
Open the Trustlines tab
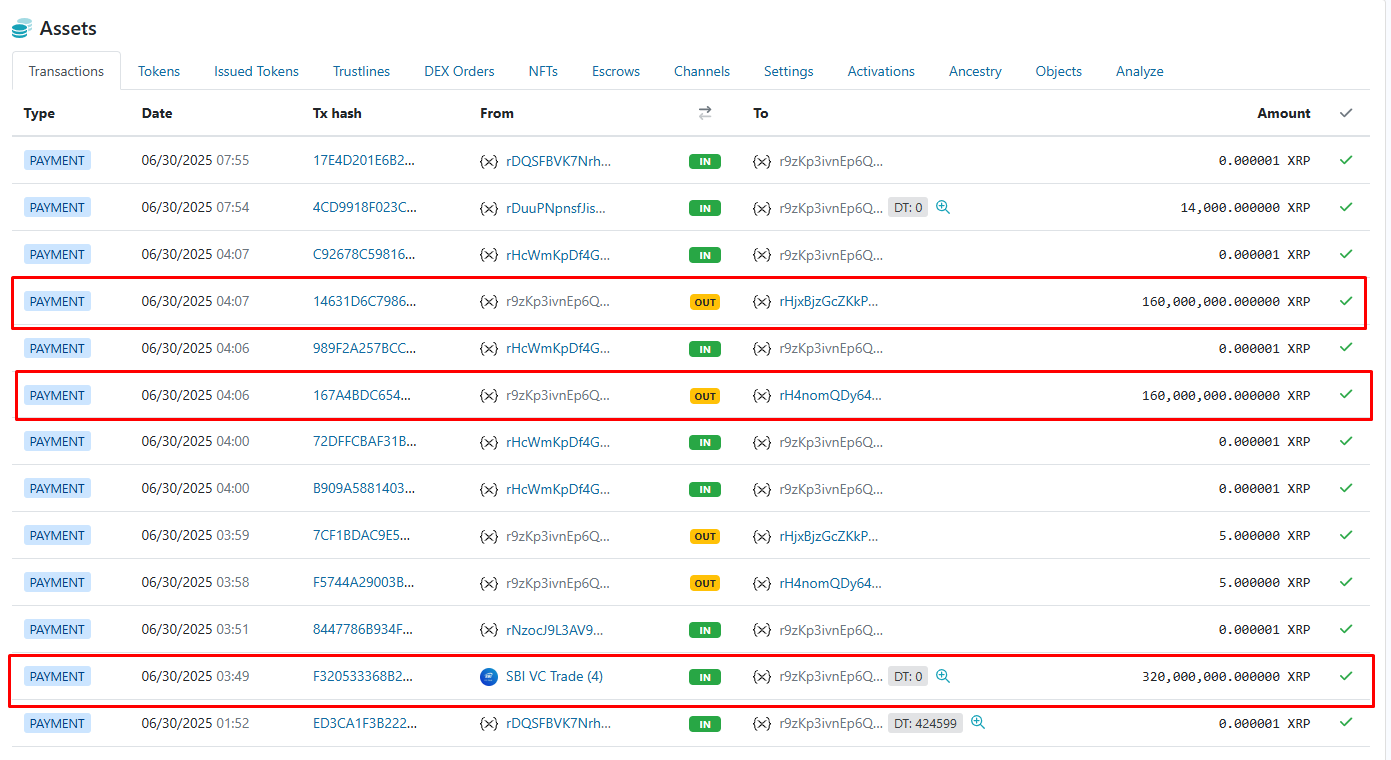(362, 71)
